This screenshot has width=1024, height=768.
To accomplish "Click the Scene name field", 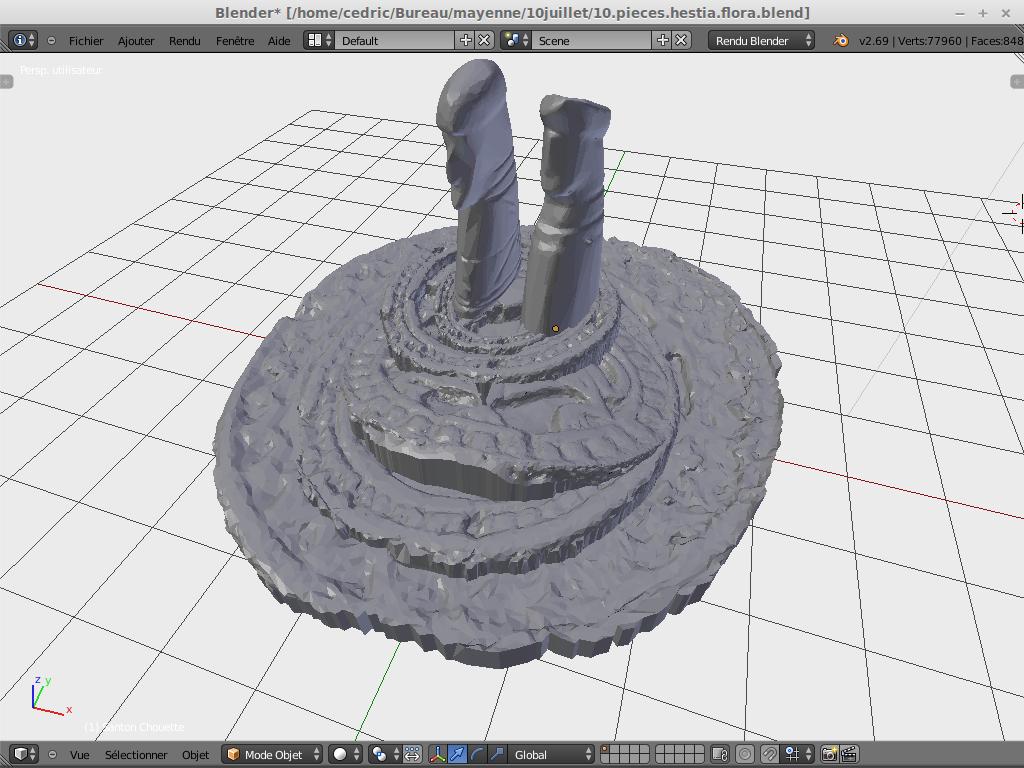I will point(590,41).
